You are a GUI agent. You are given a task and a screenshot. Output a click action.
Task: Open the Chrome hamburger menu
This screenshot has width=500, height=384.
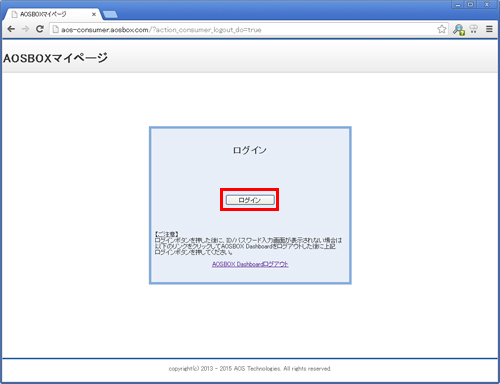point(489,29)
